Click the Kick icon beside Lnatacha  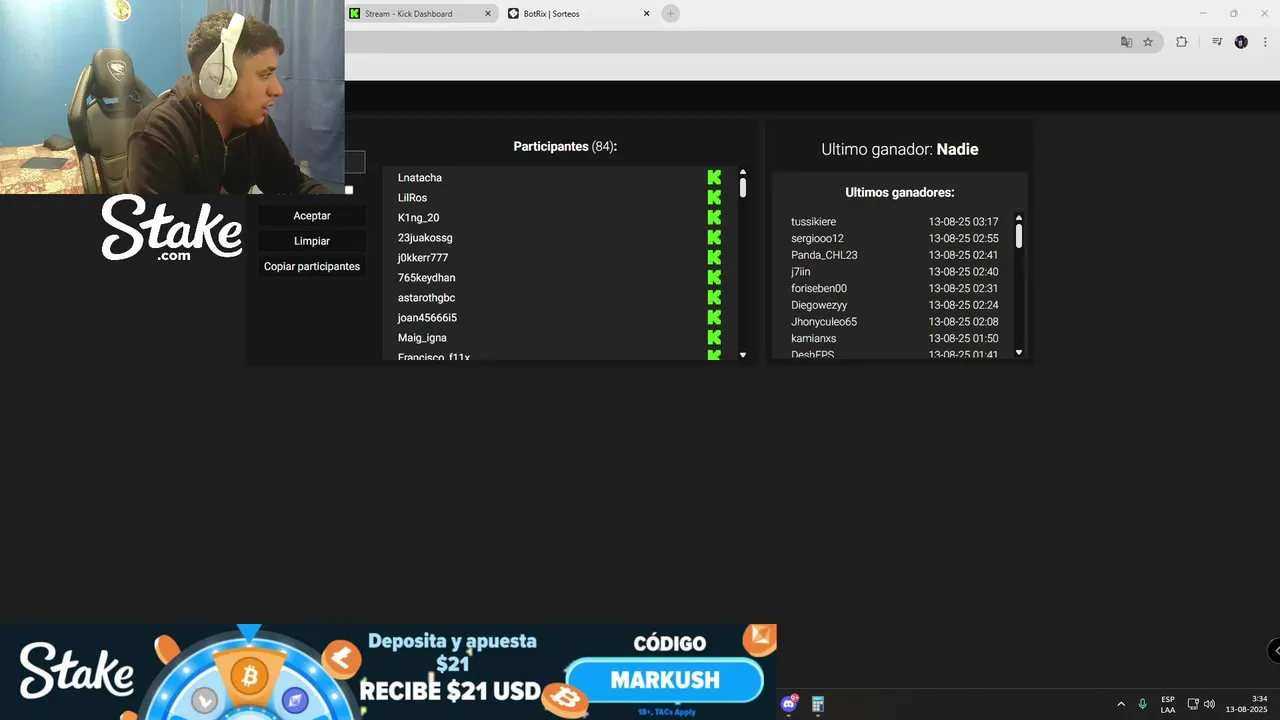click(x=714, y=177)
